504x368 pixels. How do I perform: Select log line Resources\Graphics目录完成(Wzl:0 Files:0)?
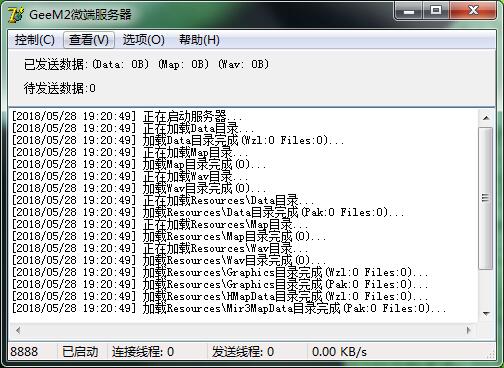point(220,272)
